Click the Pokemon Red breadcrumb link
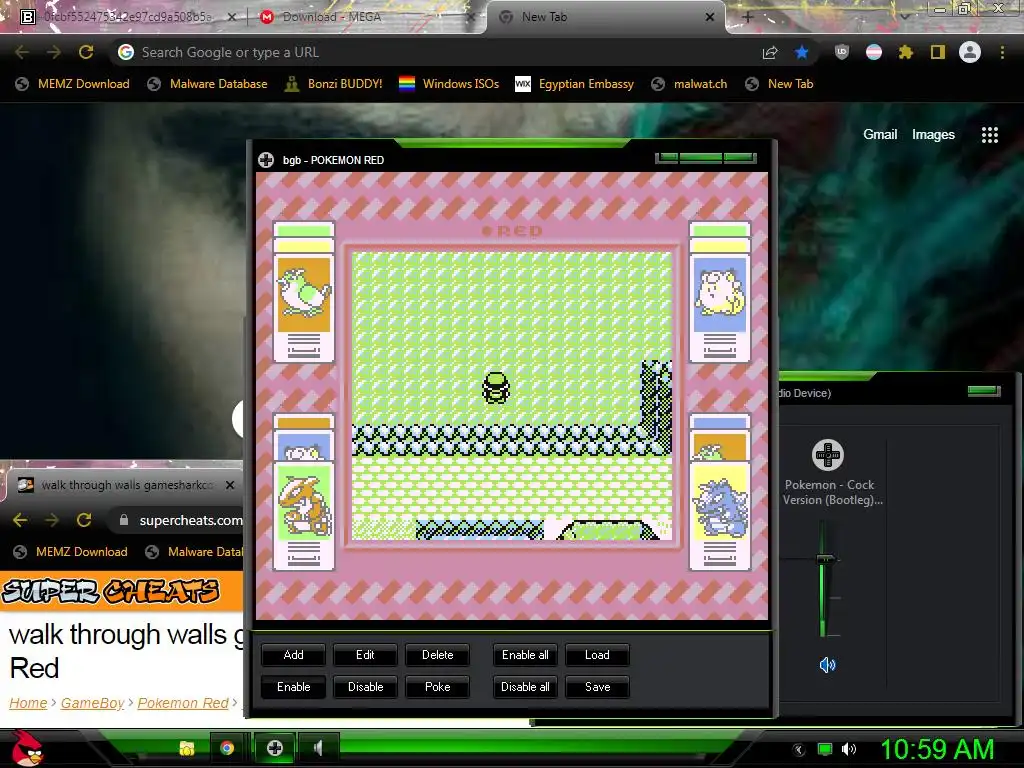This screenshot has width=1024, height=768. pyautogui.click(x=183, y=703)
